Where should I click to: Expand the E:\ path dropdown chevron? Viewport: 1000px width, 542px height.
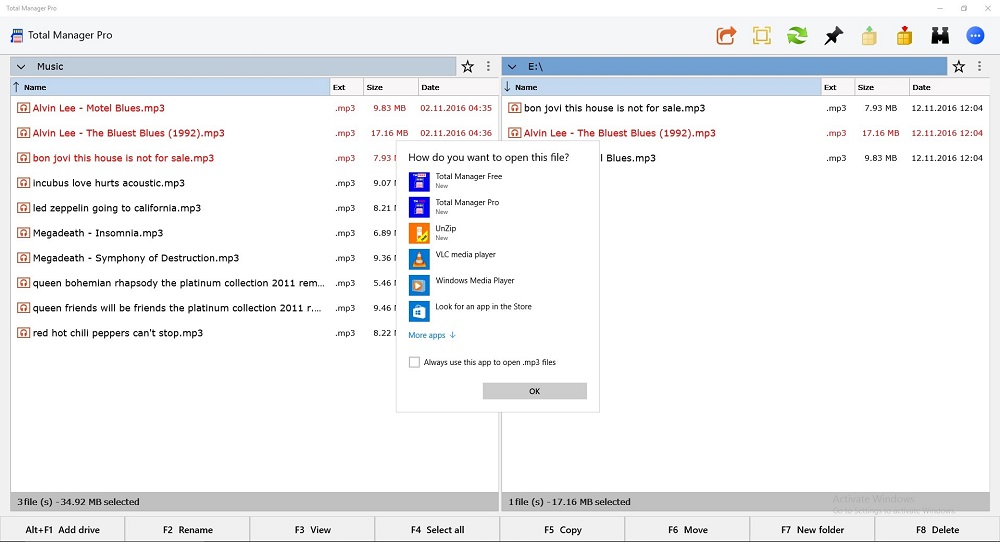(512, 66)
